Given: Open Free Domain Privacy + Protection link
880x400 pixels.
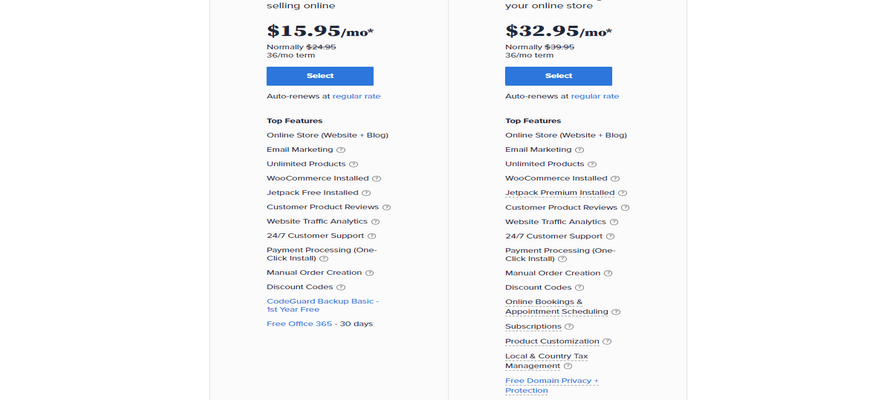Looking at the screenshot, I should click(552, 385).
